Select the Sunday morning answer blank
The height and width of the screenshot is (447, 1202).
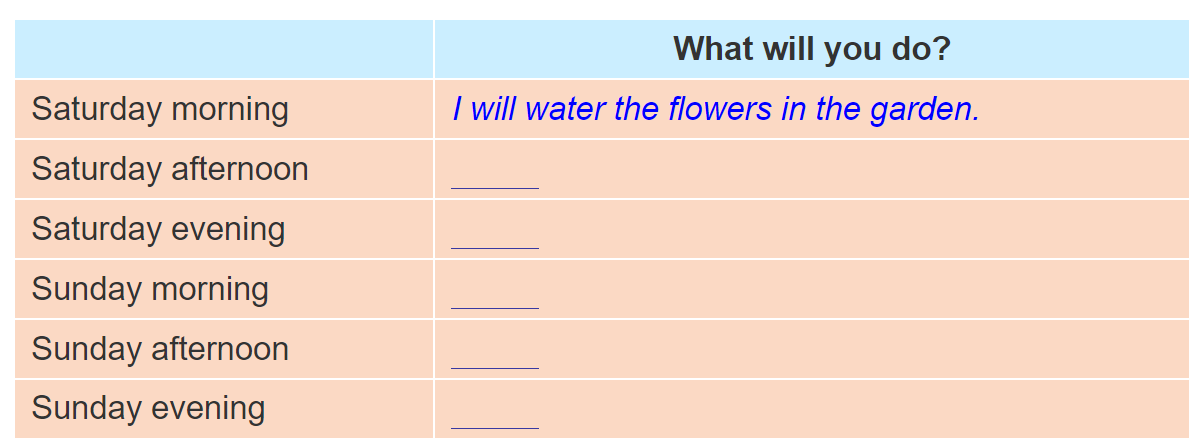point(495,298)
